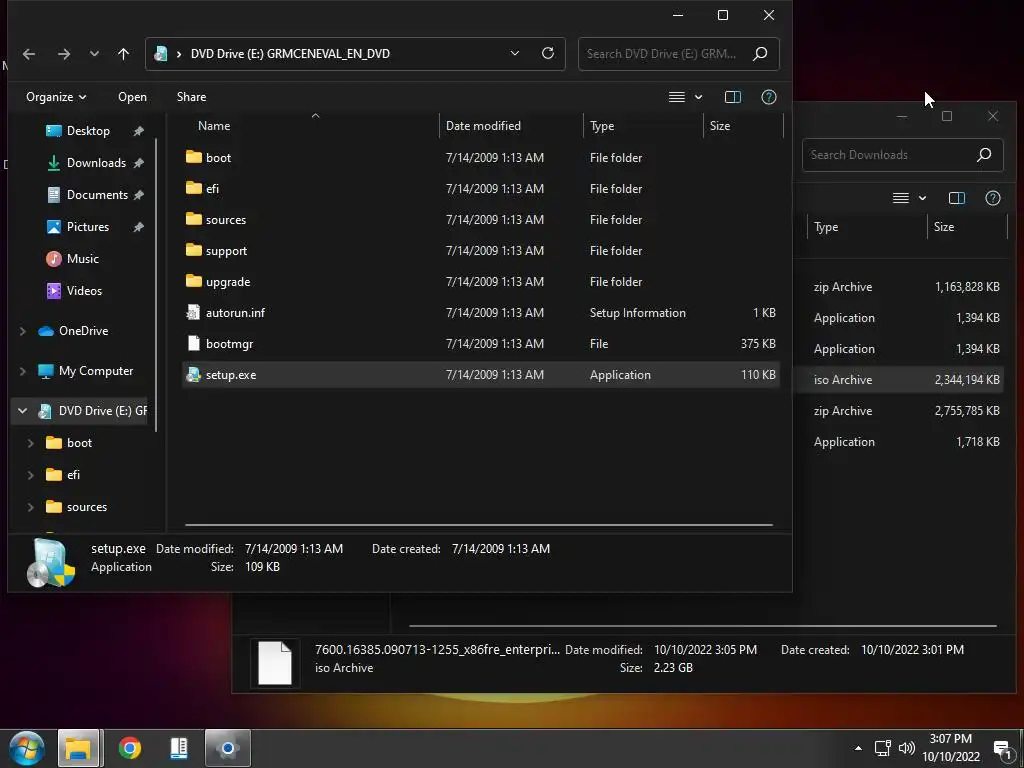Open volume control in system tray

click(x=906, y=748)
